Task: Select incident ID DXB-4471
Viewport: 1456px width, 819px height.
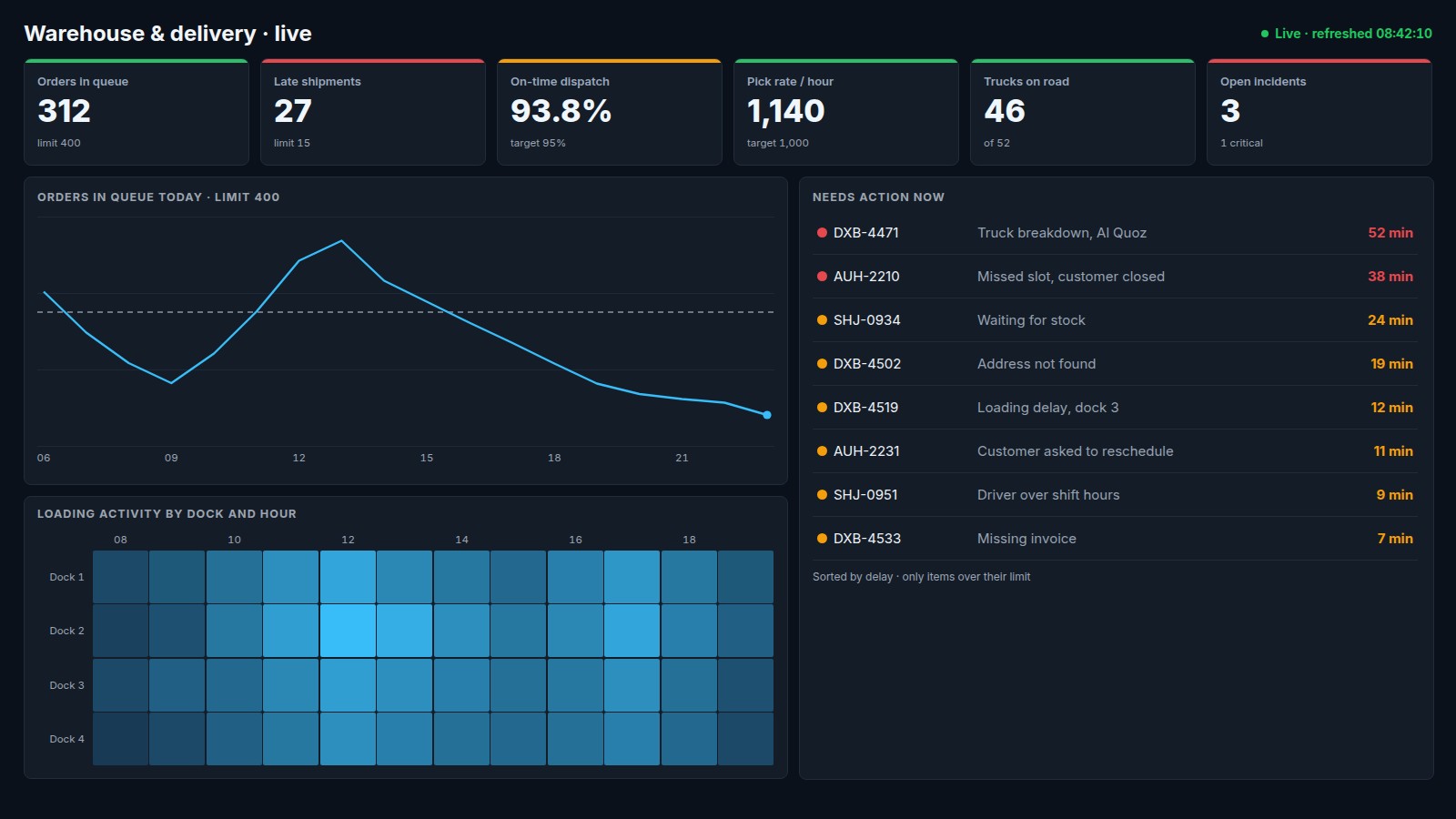Action: [x=866, y=233]
